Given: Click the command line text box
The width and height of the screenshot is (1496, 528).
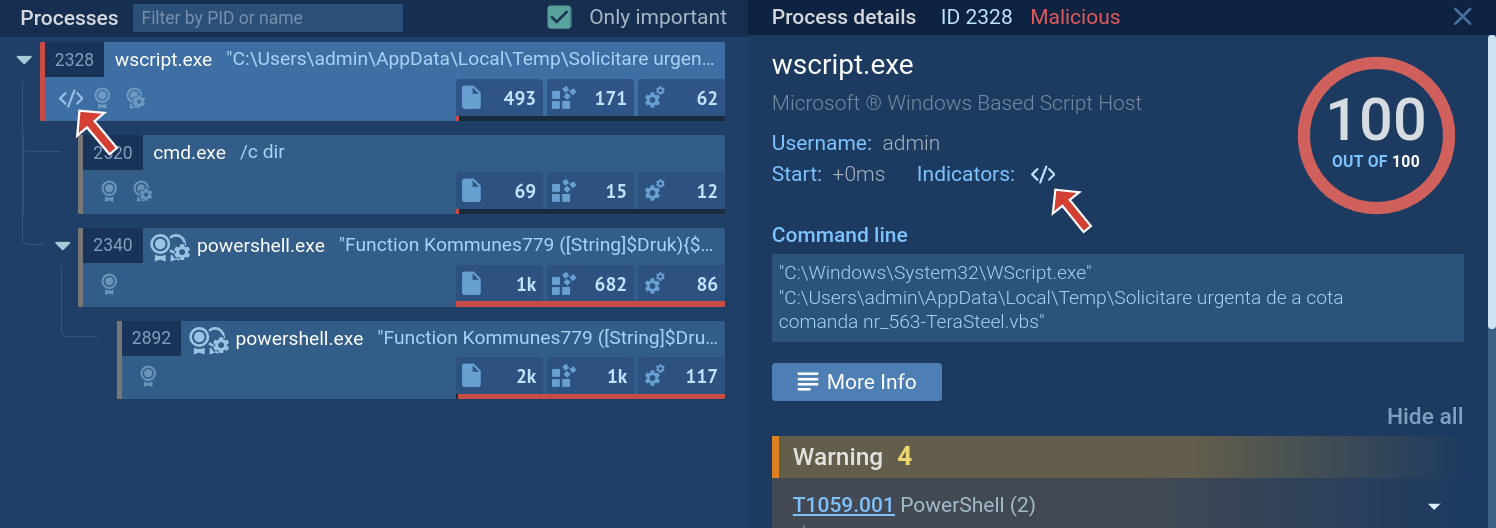Looking at the screenshot, I should [x=1118, y=298].
